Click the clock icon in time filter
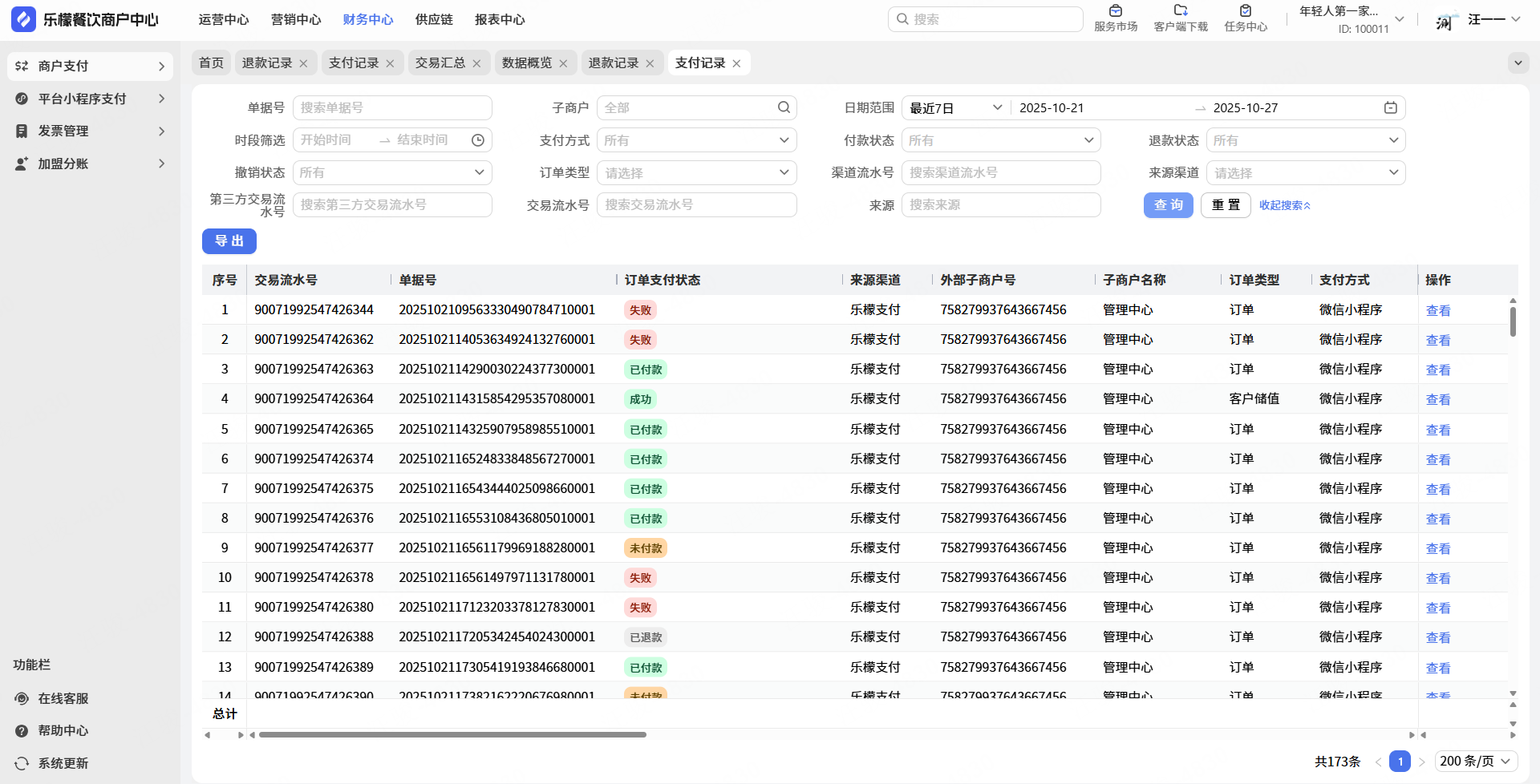 [x=478, y=140]
